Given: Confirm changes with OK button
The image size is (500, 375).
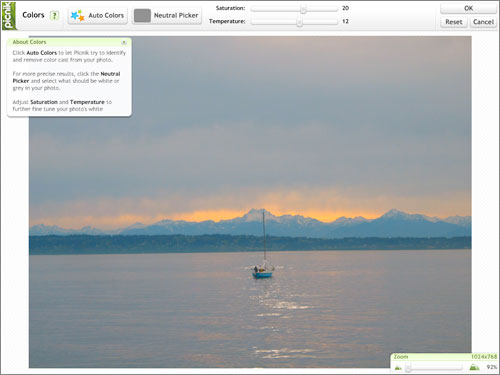Looking at the screenshot, I should (468, 8).
